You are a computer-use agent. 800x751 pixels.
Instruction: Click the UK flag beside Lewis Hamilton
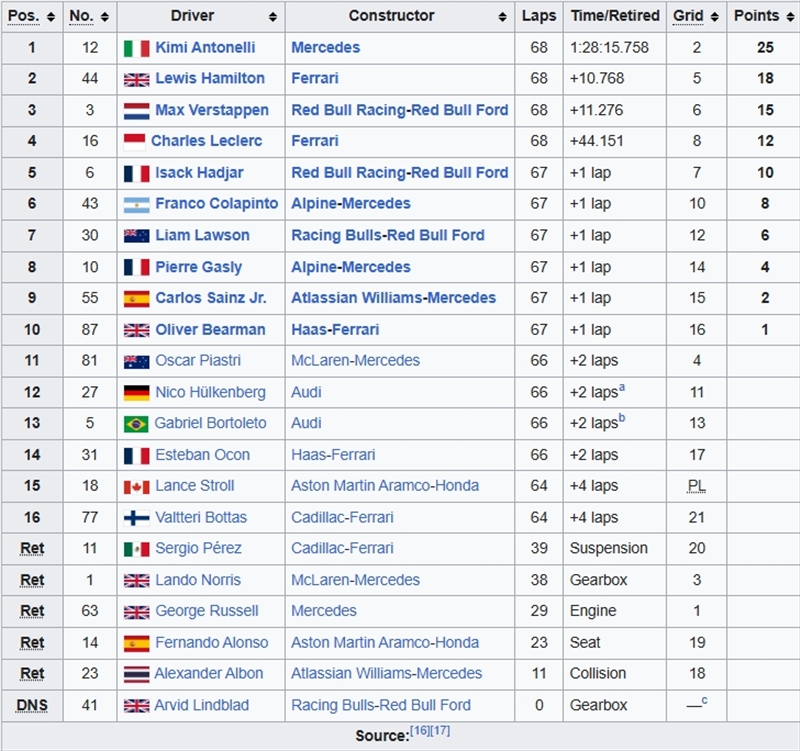pos(137,80)
